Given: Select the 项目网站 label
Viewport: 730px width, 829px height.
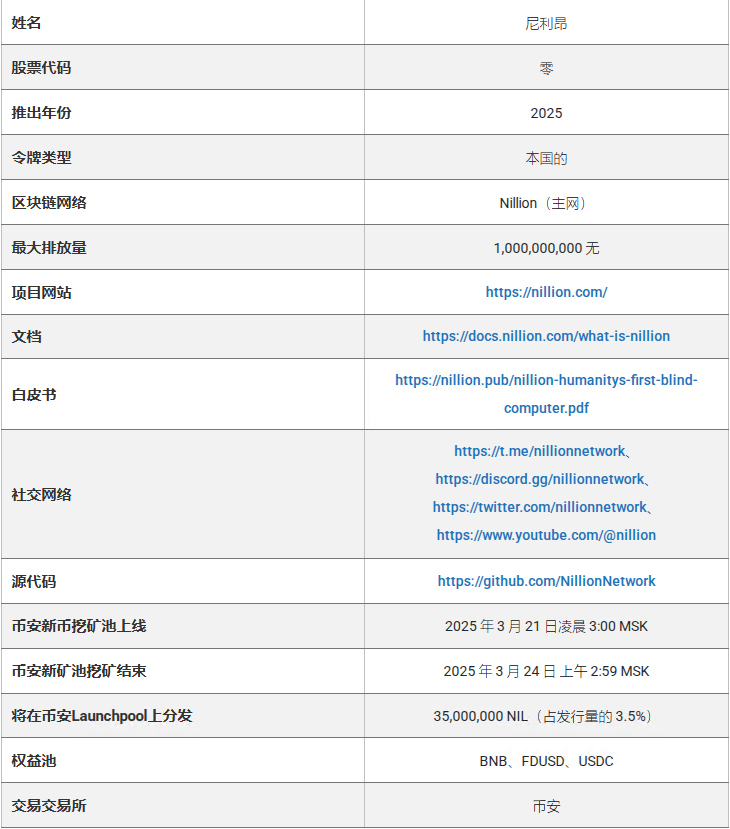Looking at the screenshot, I should pos(41,292).
